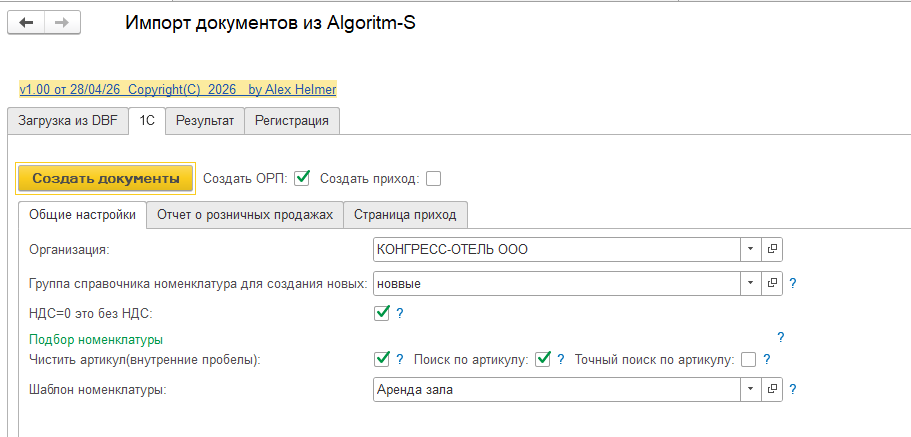The width and height of the screenshot is (911, 437).
Task: Click the forward navigation arrow
Action: click(x=62, y=23)
